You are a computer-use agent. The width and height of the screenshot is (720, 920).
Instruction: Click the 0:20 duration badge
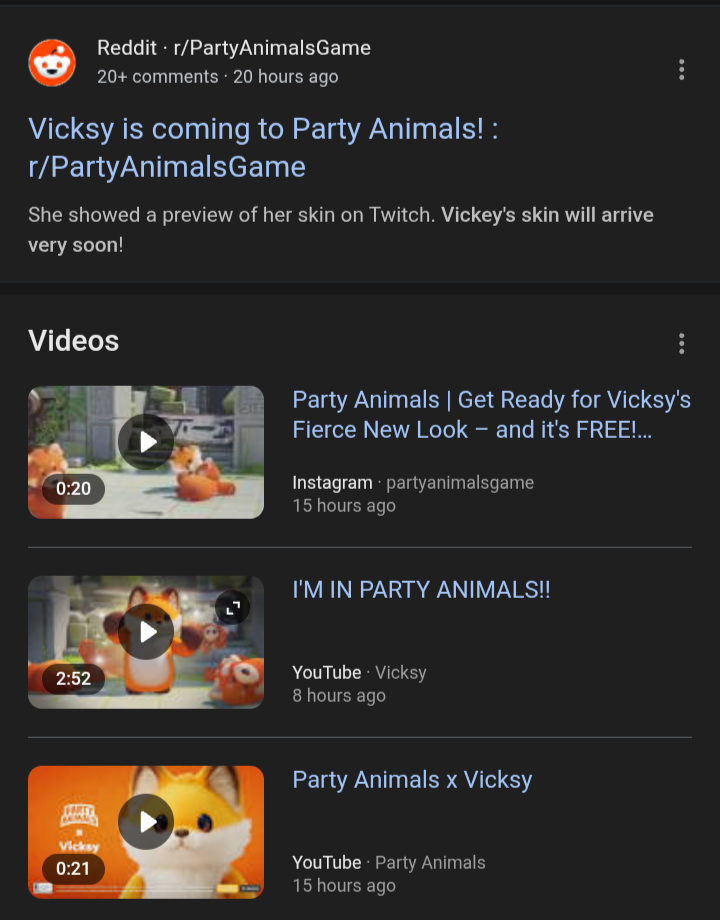click(73, 488)
